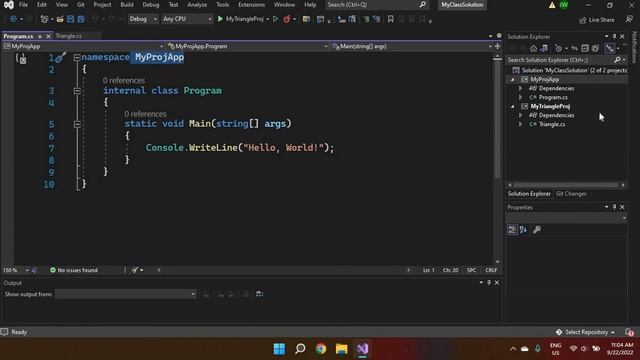
Task: Open the Build menu
Action: tap(127, 4)
